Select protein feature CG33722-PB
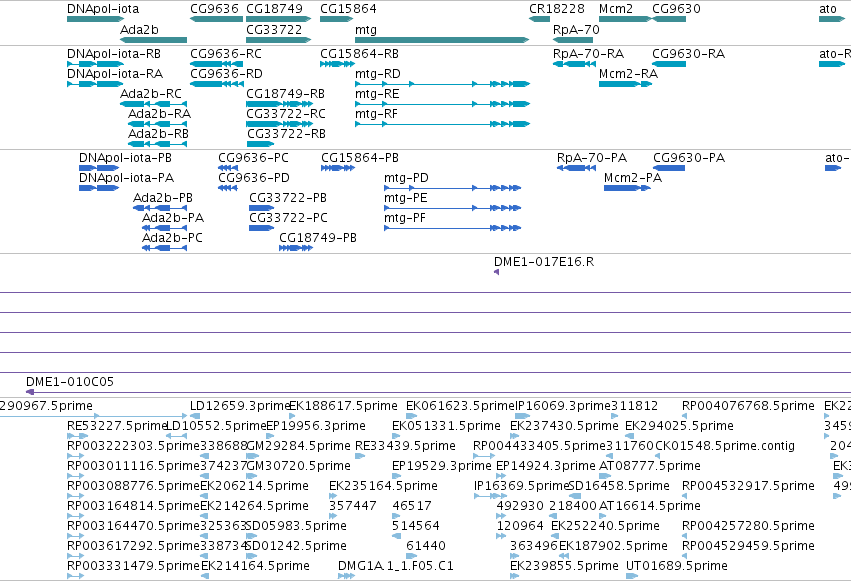This screenshot has height=581, width=851. (x=262, y=208)
